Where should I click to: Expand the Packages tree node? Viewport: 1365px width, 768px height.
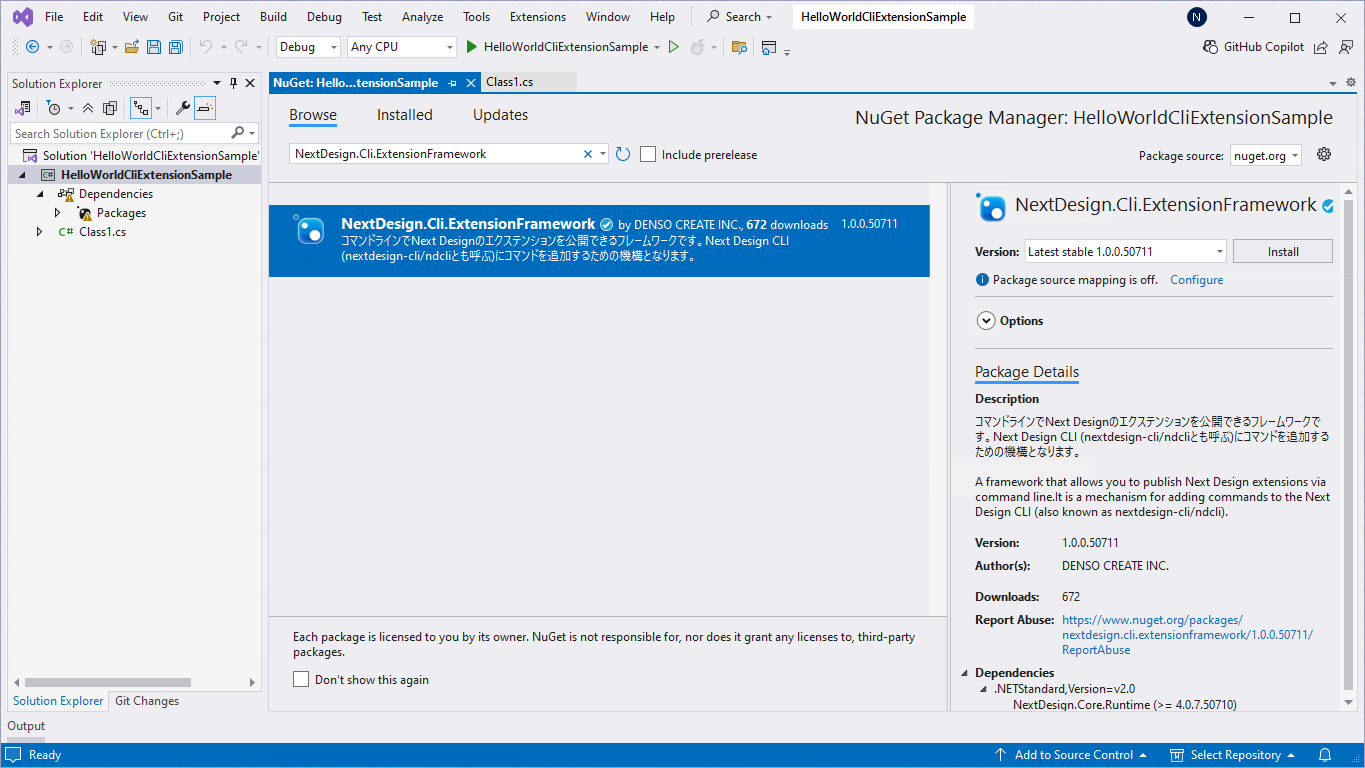pos(57,213)
